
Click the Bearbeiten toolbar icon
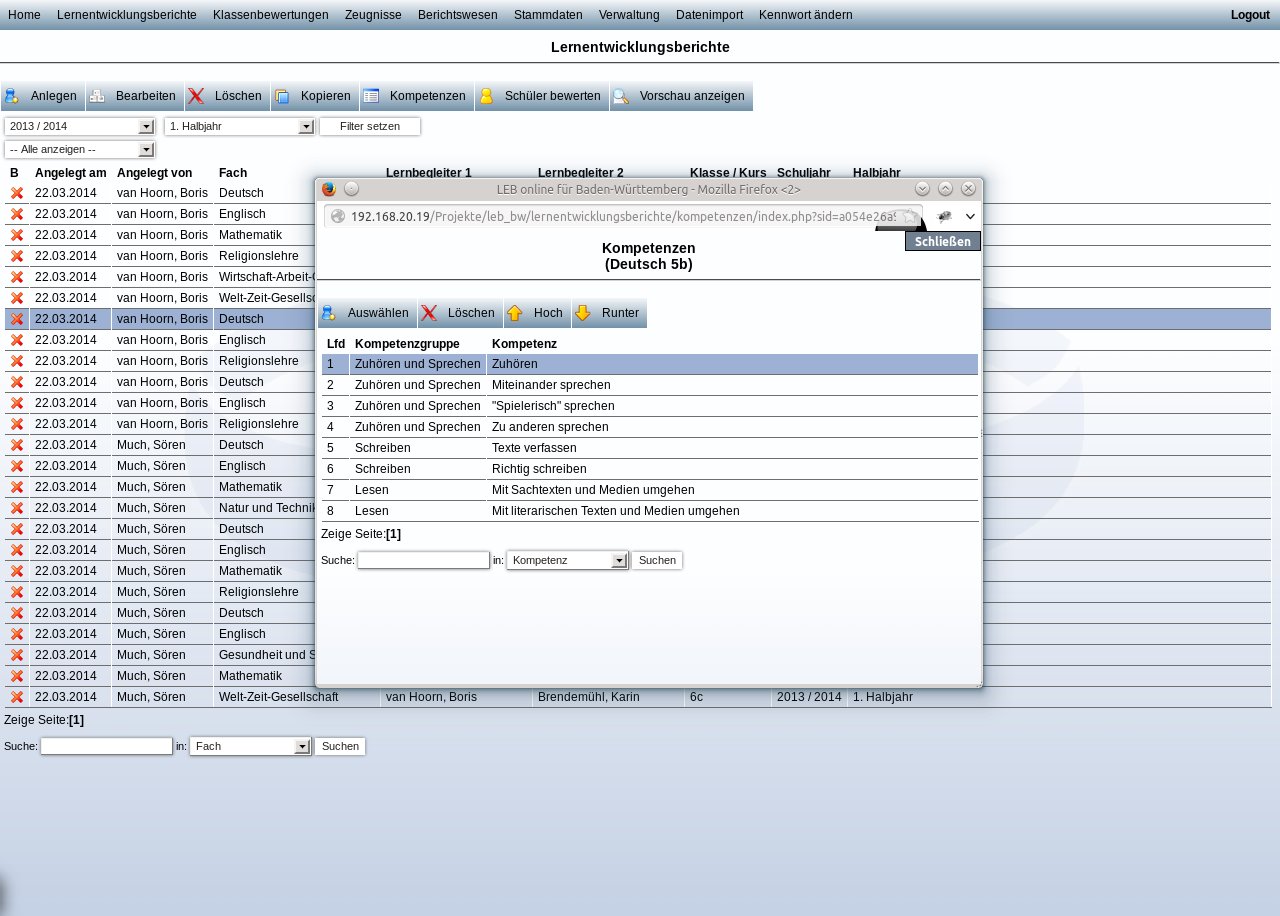[x=97, y=96]
